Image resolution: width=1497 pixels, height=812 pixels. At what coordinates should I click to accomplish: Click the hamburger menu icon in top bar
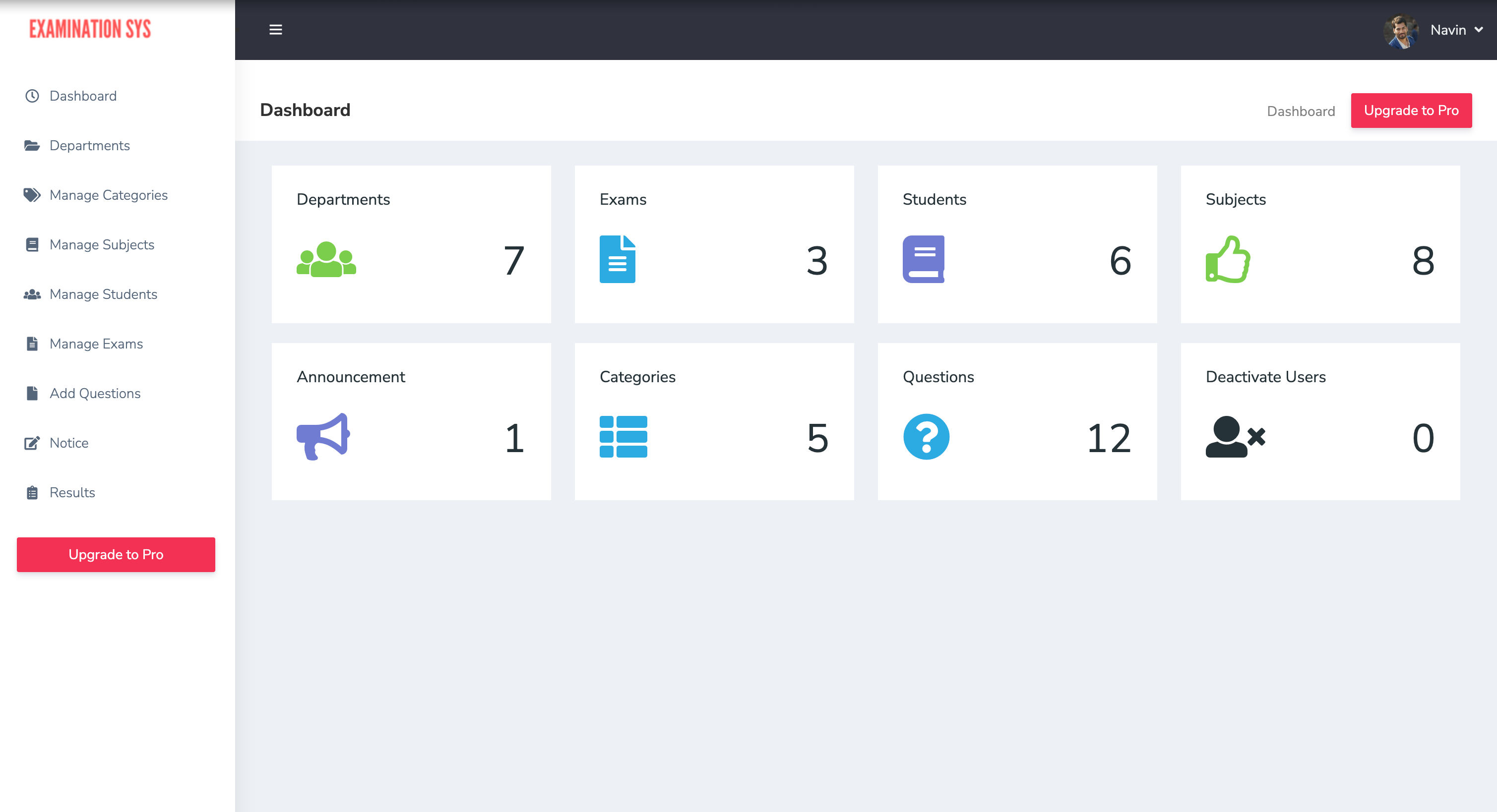275,30
